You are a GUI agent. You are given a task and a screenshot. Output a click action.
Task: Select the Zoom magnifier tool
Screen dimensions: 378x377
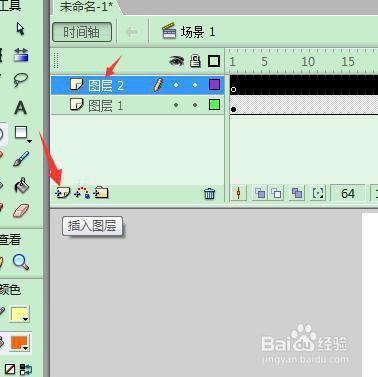point(21,262)
